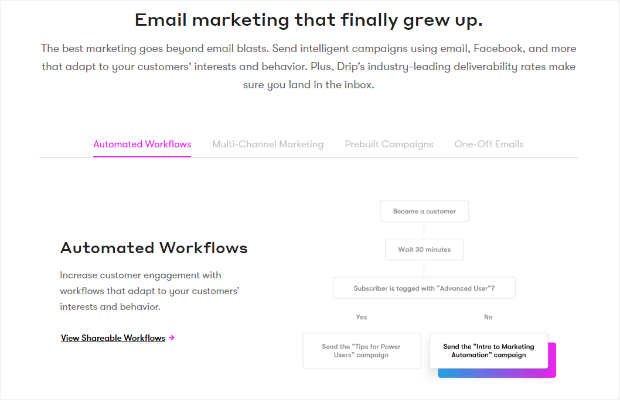Click the Automated Workflows section heading
The width and height of the screenshot is (620, 400).
[x=154, y=248]
